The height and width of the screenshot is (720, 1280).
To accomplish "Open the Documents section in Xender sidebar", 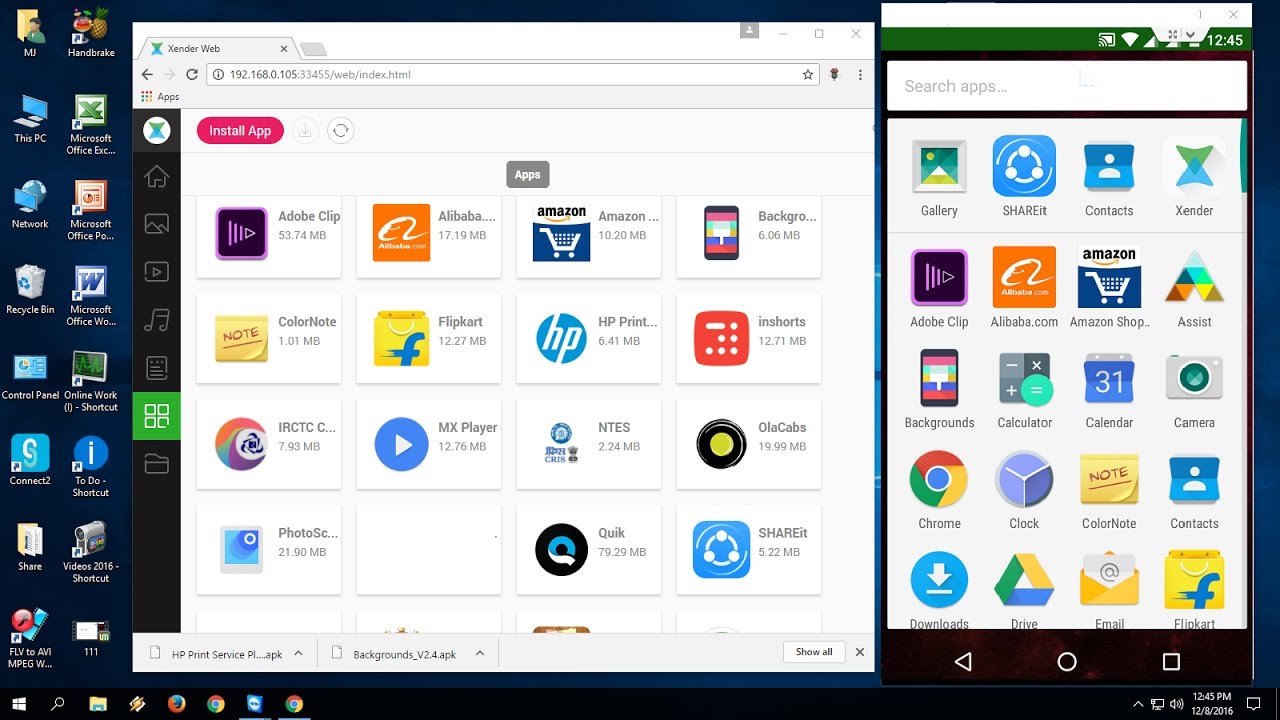I will click(x=156, y=368).
